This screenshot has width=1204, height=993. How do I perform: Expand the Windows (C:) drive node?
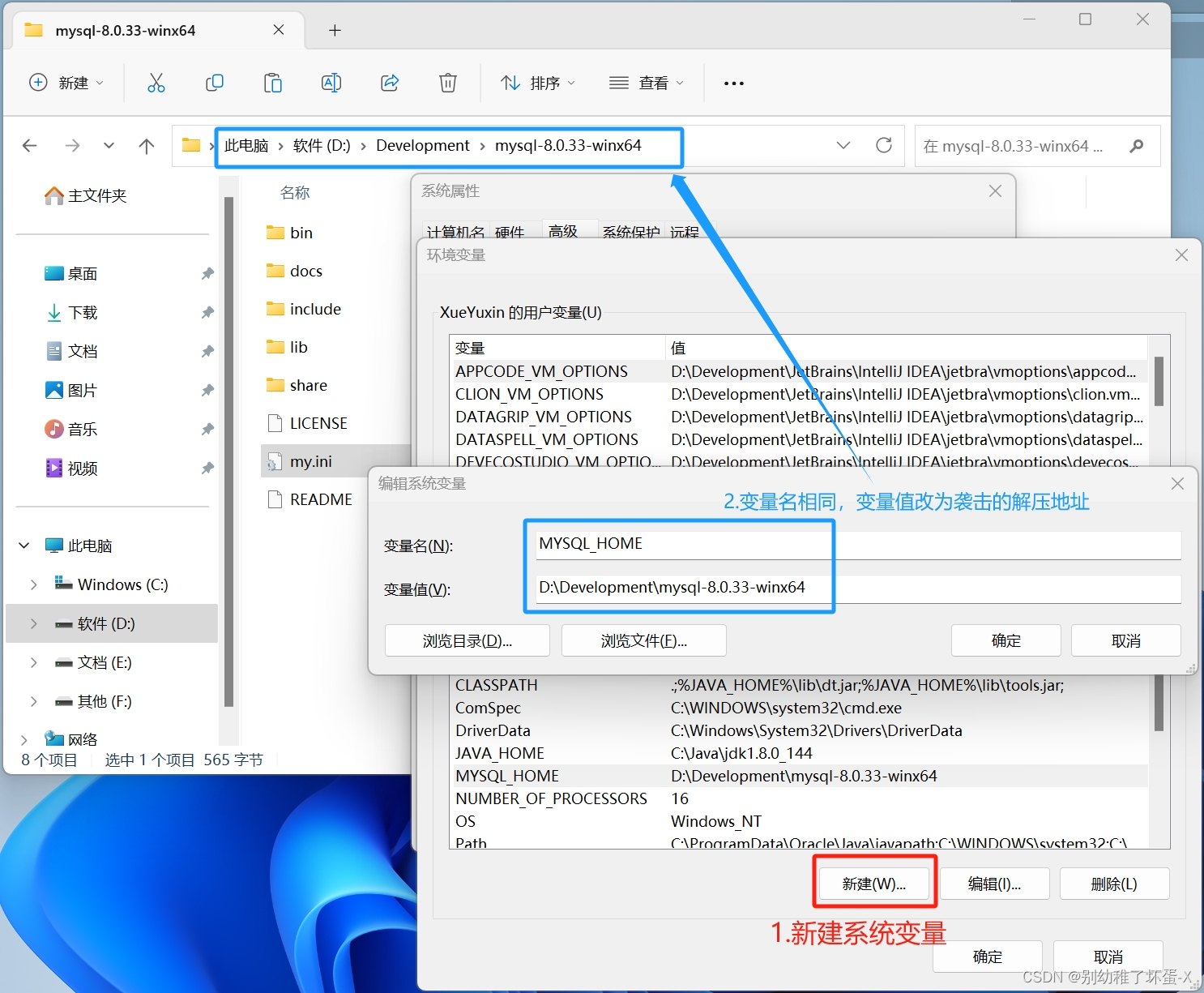click(33, 584)
